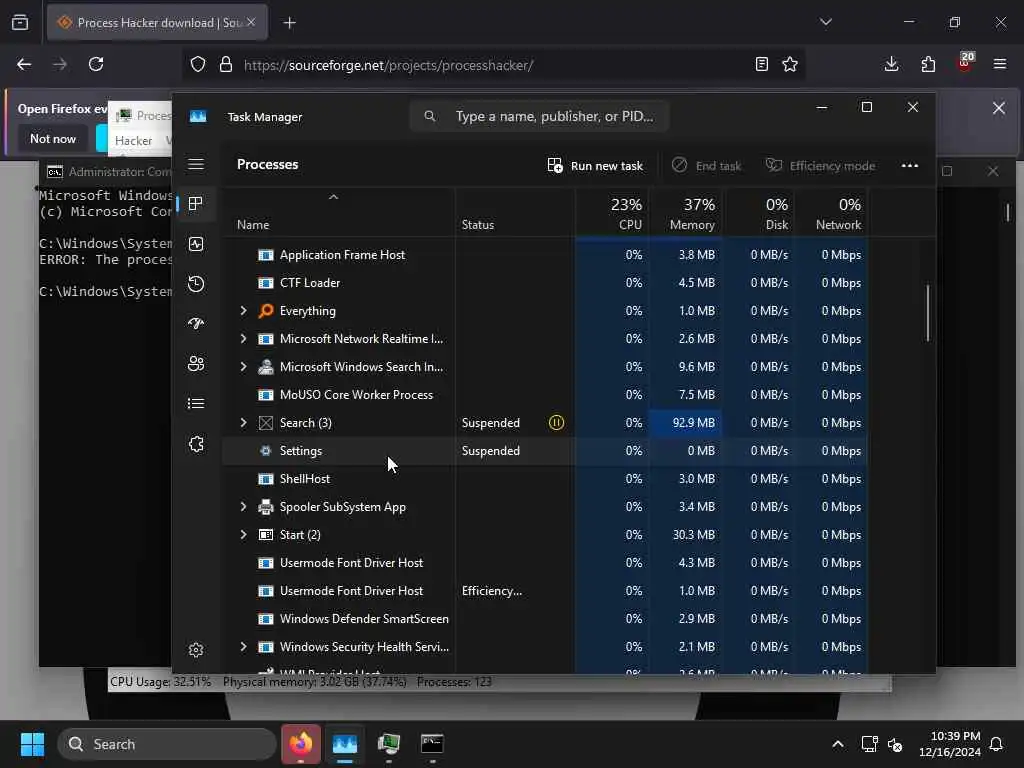Select Application Frame Host process row
Viewport: 1024px width, 768px height.
click(x=545, y=255)
